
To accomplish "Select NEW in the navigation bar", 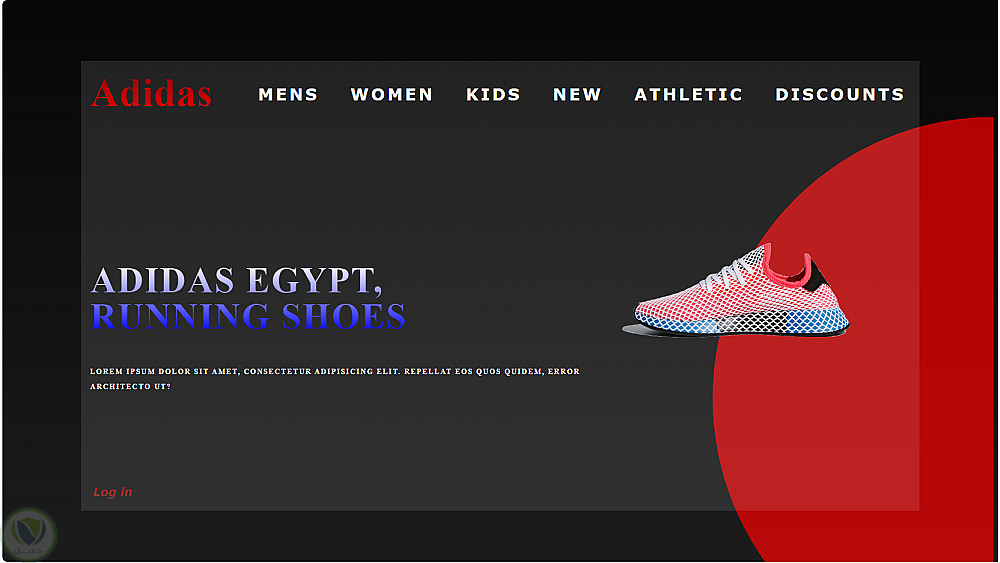I will pyautogui.click(x=577, y=94).
